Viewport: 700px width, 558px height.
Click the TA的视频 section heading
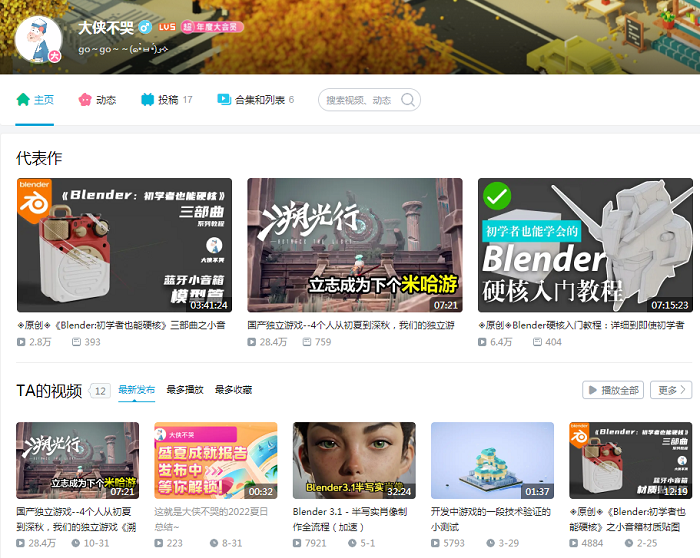tap(50, 391)
